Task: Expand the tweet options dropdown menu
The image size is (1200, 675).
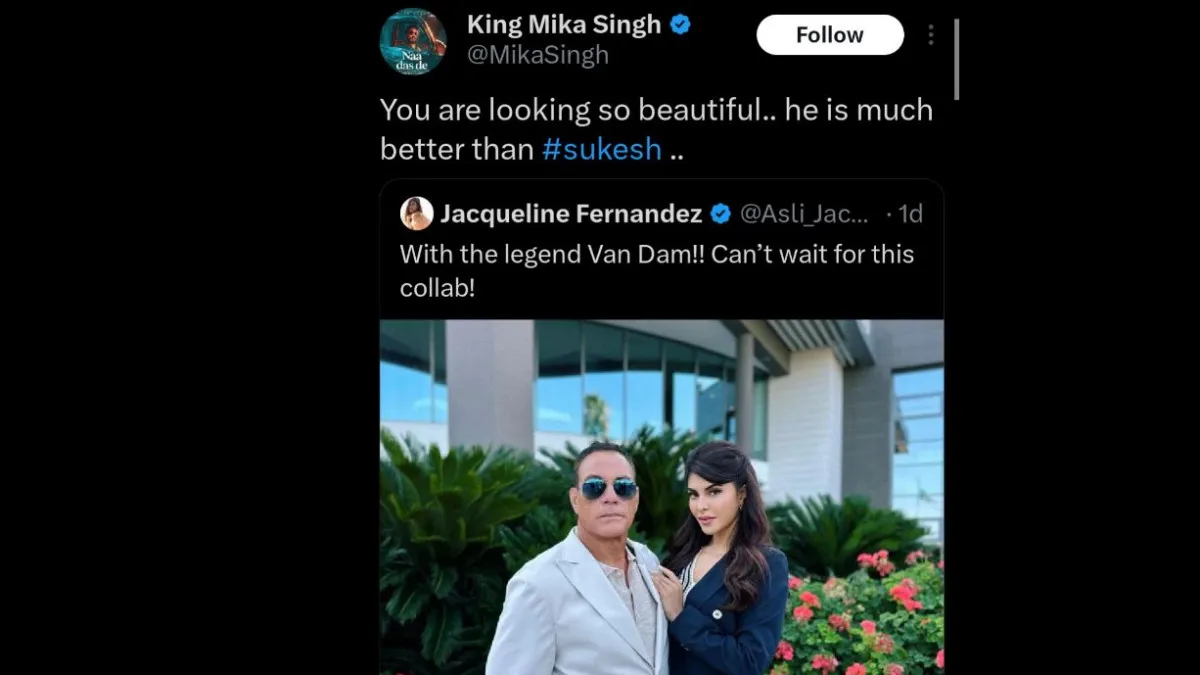Action: 931,33
